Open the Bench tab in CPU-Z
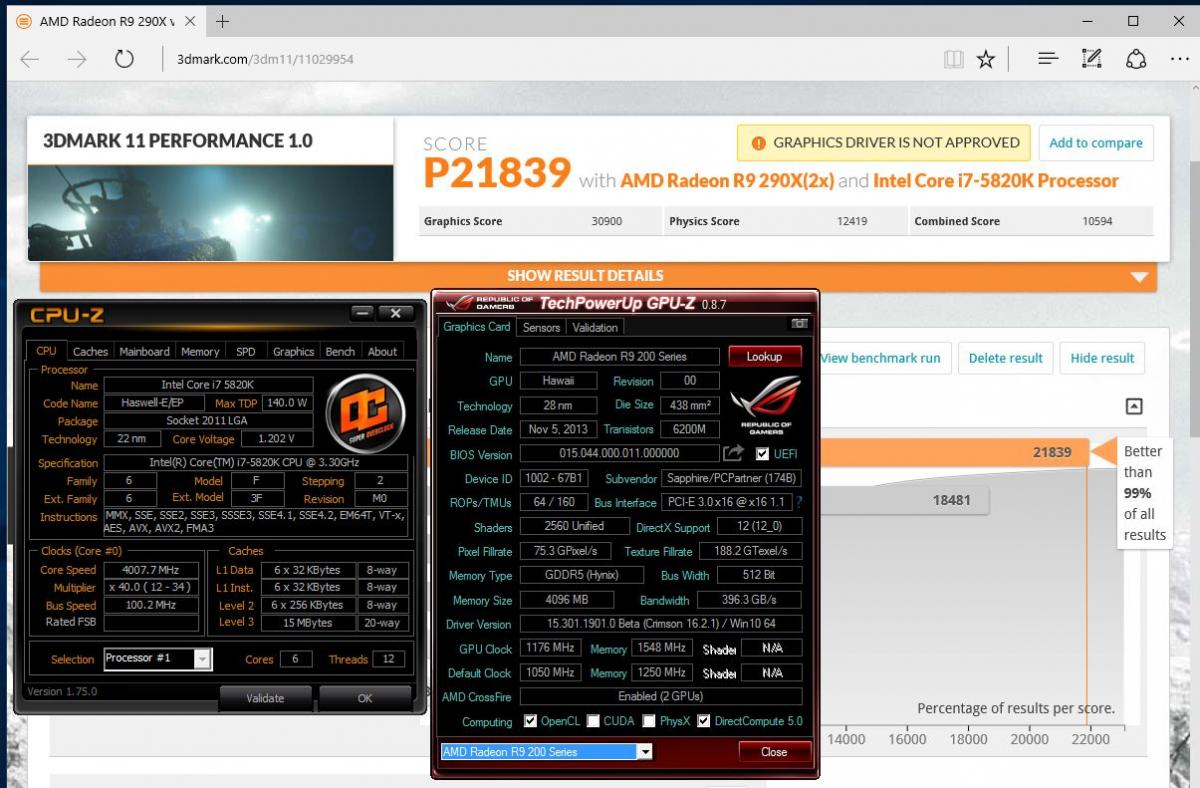 [x=340, y=351]
